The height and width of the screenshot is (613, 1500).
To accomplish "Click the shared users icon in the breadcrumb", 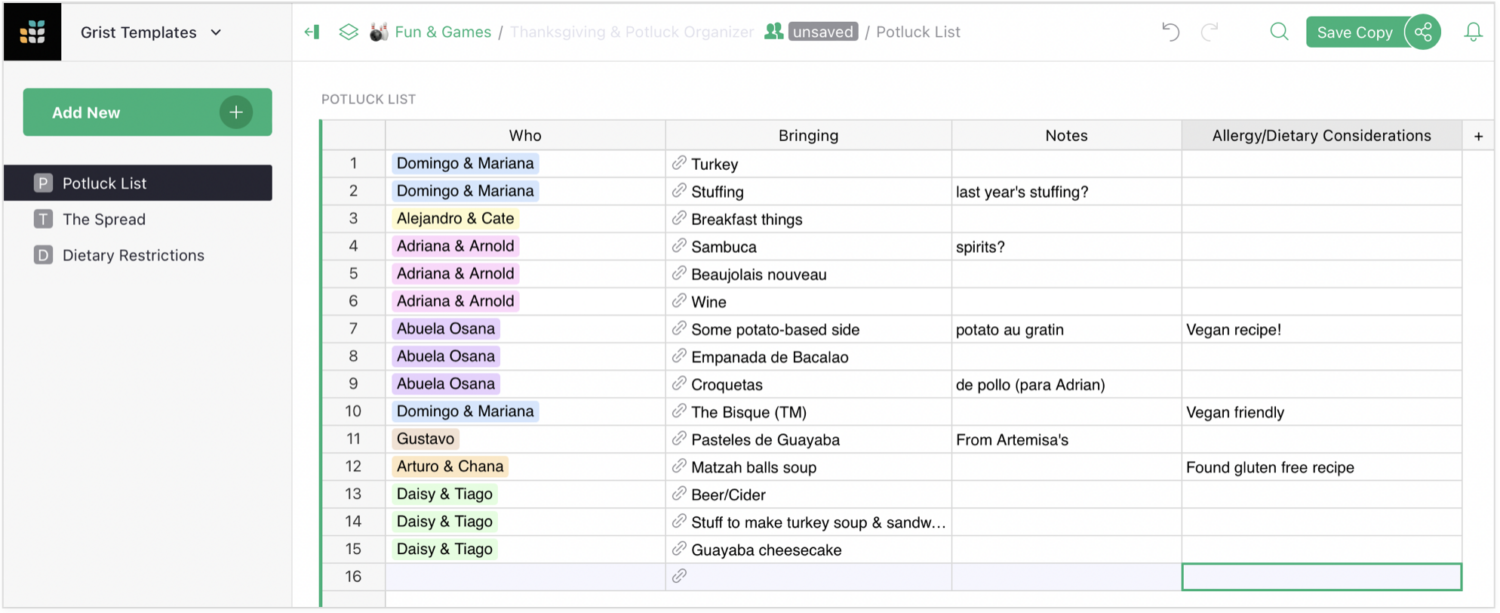I will tap(773, 32).
